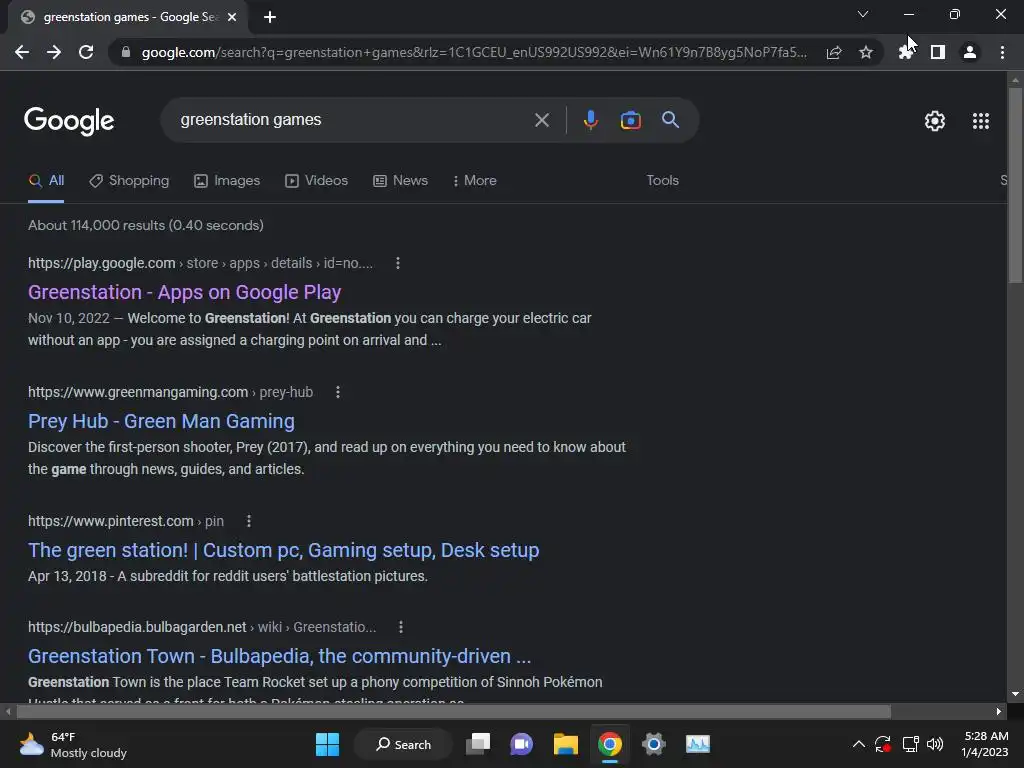Clear the search box text
The width and height of the screenshot is (1024, 768).
(541, 120)
